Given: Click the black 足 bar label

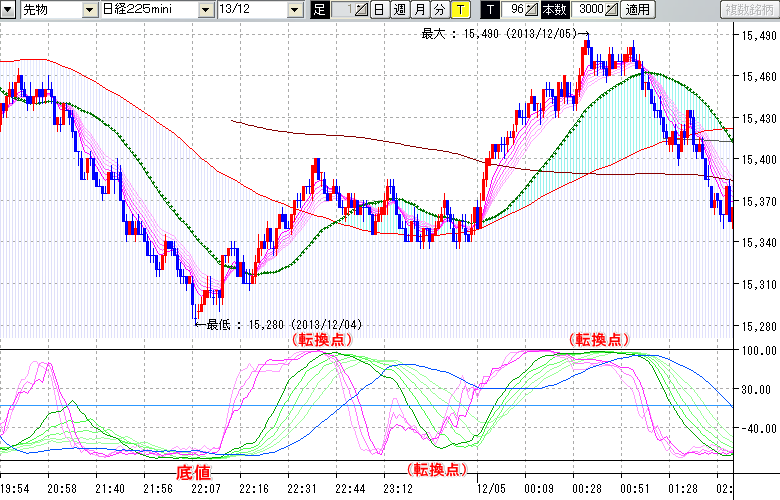Looking at the screenshot, I should [320, 10].
